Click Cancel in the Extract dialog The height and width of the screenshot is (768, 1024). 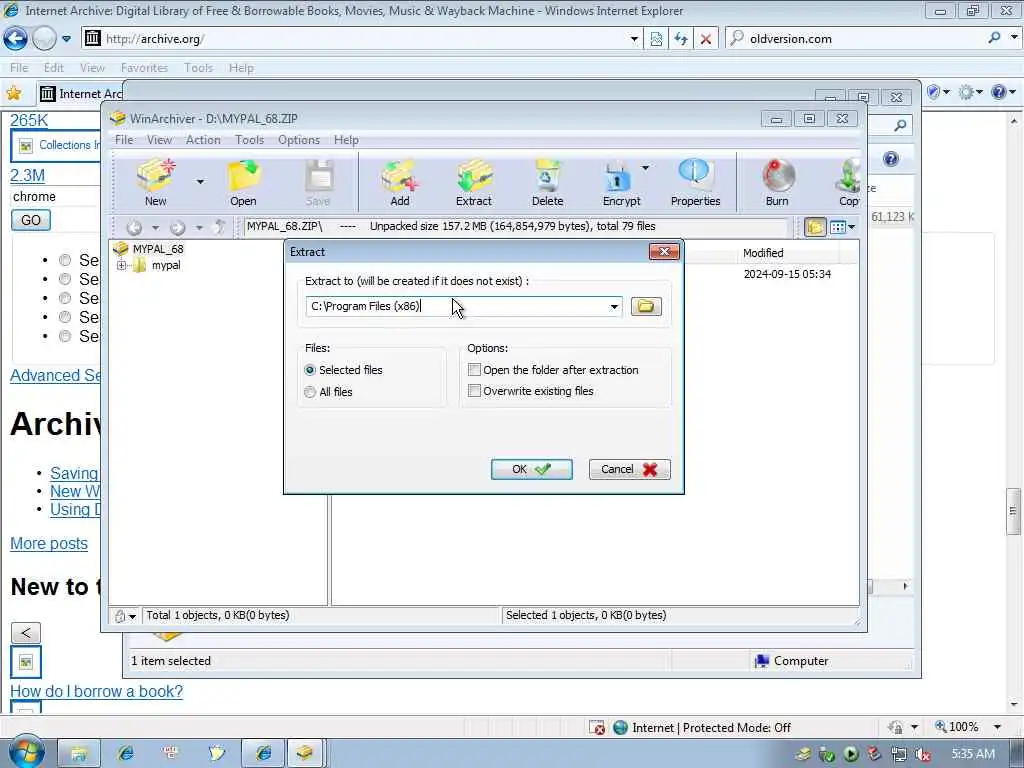(x=630, y=470)
